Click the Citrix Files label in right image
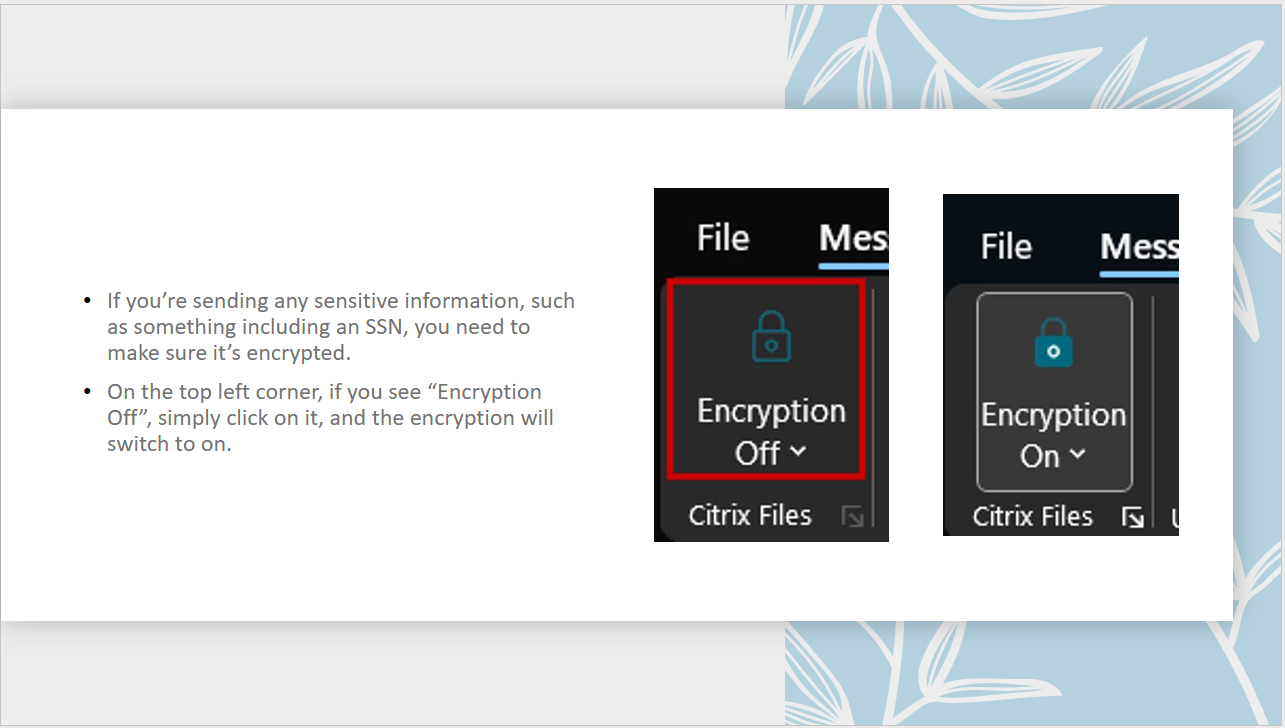The width and height of the screenshot is (1285, 728). pos(1032,517)
